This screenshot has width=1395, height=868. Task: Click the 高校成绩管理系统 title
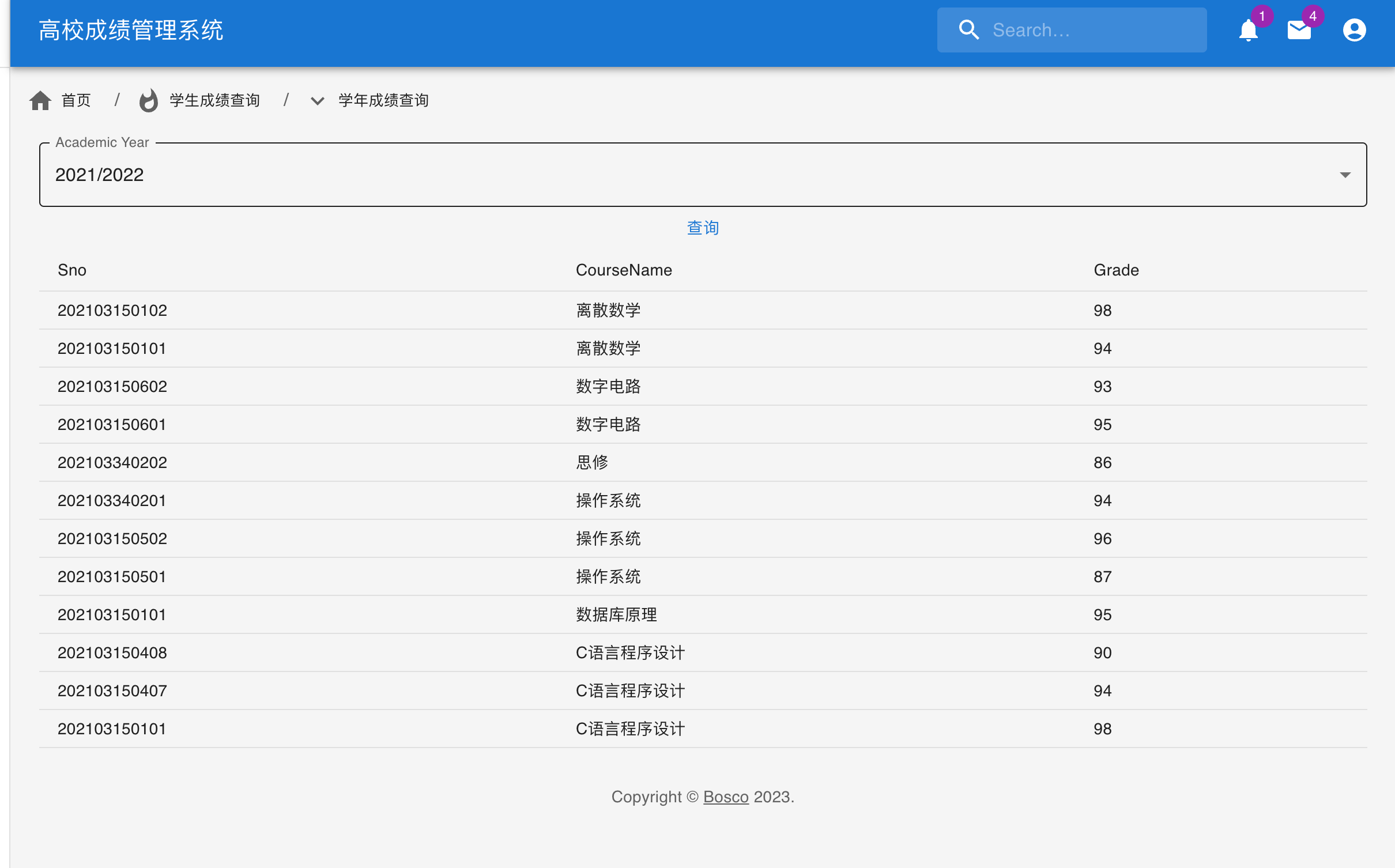(x=131, y=30)
